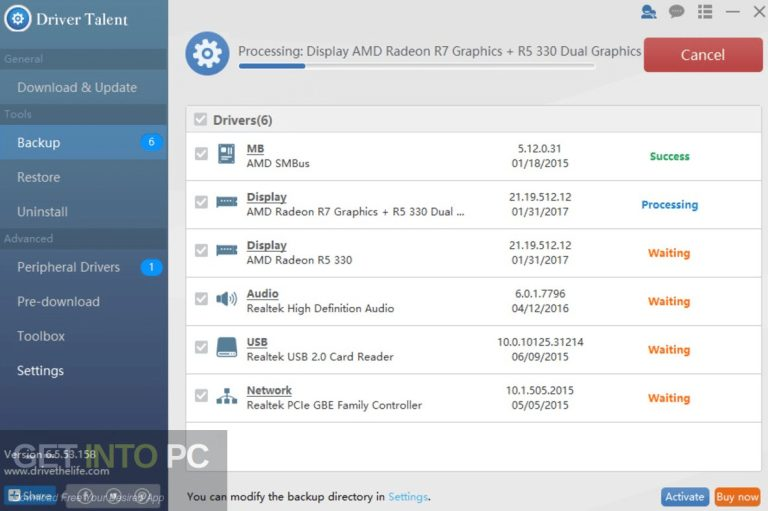This screenshot has width=768, height=511.
Task: Go to Peripheral Drivers in sidebar
Action: point(68,267)
